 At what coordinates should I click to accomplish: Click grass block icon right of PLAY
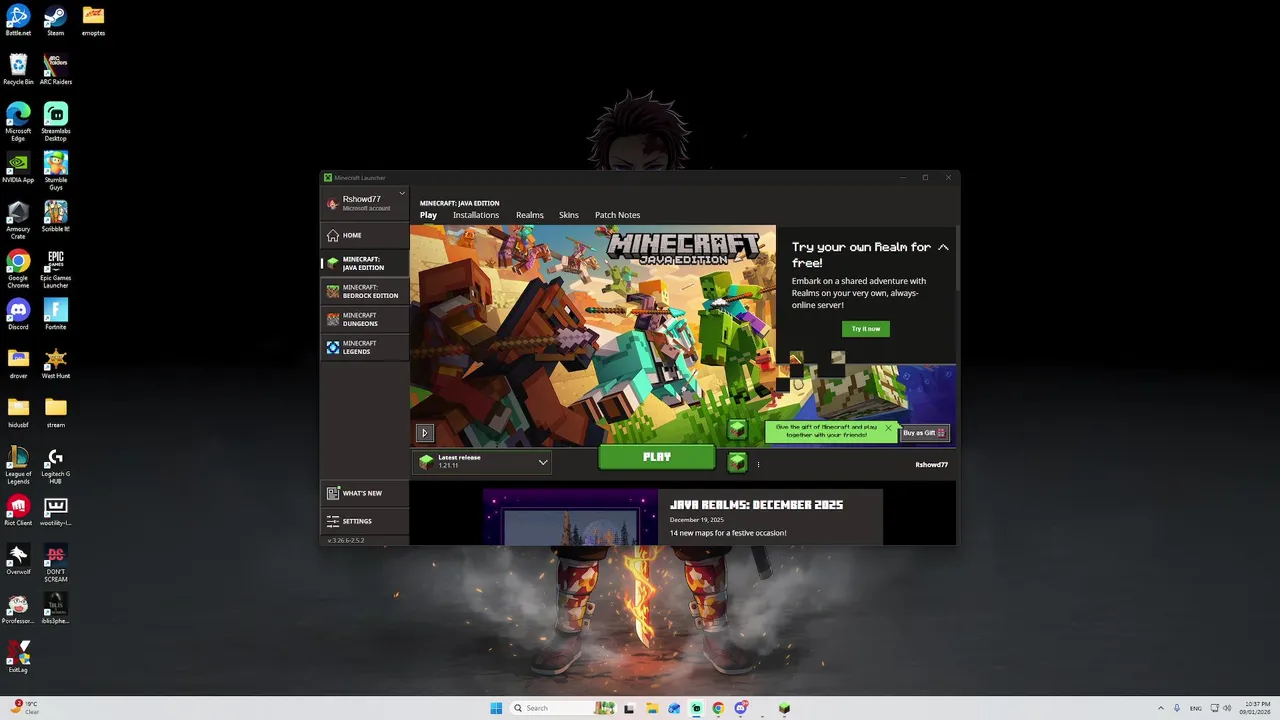(x=737, y=462)
